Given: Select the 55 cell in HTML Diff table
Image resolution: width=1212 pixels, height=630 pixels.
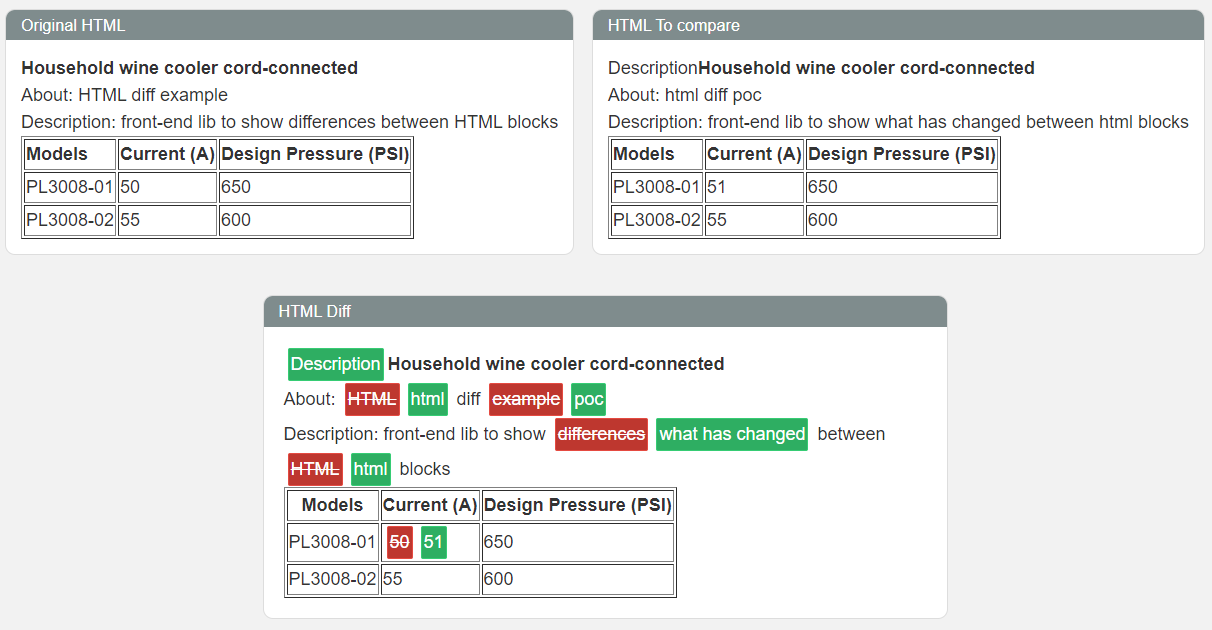Looking at the screenshot, I should coord(430,579).
